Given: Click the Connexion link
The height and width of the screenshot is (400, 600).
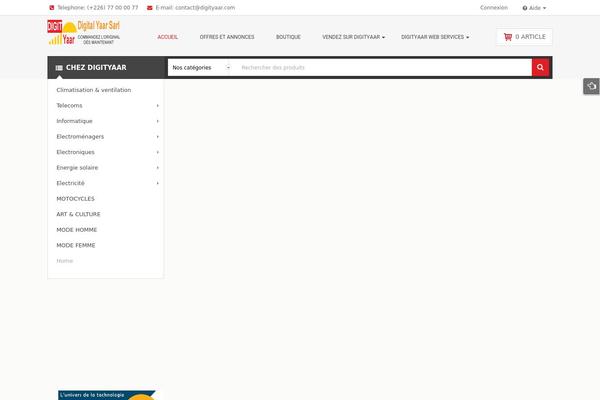Looking at the screenshot, I should tap(494, 8).
